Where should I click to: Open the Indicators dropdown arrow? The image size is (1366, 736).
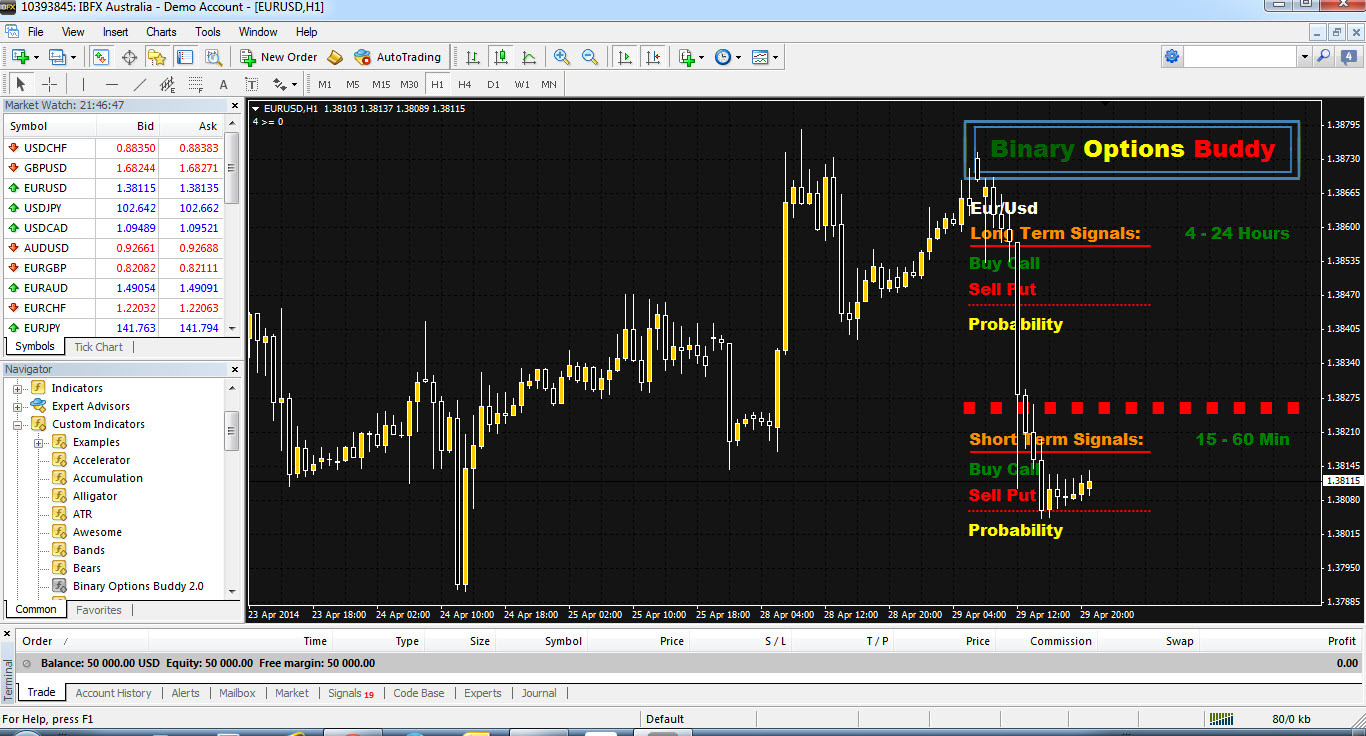pyautogui.click(x=702, y=57)
